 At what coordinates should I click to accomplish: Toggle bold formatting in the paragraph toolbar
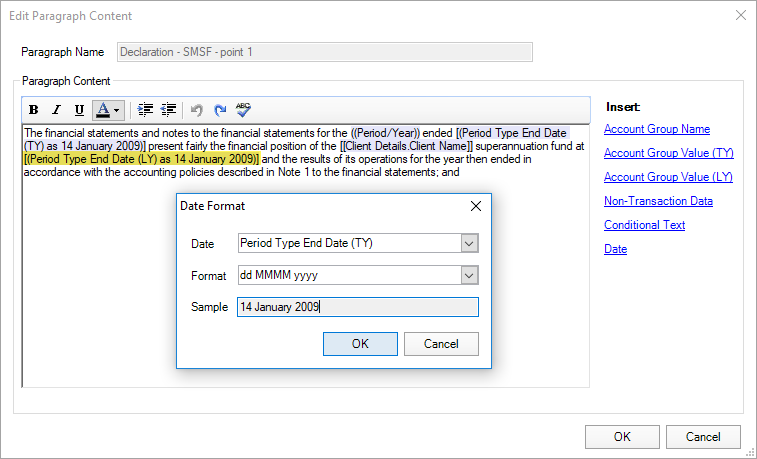(34, 110)
